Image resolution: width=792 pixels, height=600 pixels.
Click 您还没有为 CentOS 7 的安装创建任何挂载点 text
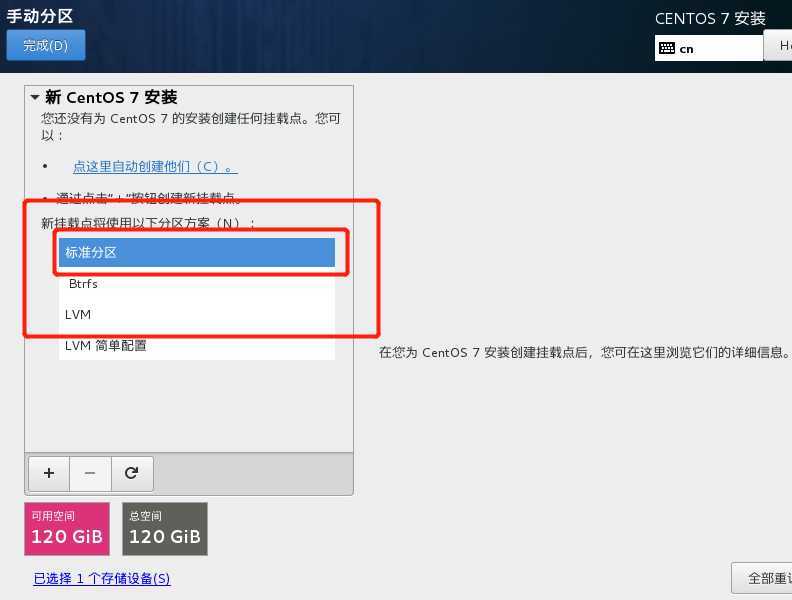click(190, 126)
